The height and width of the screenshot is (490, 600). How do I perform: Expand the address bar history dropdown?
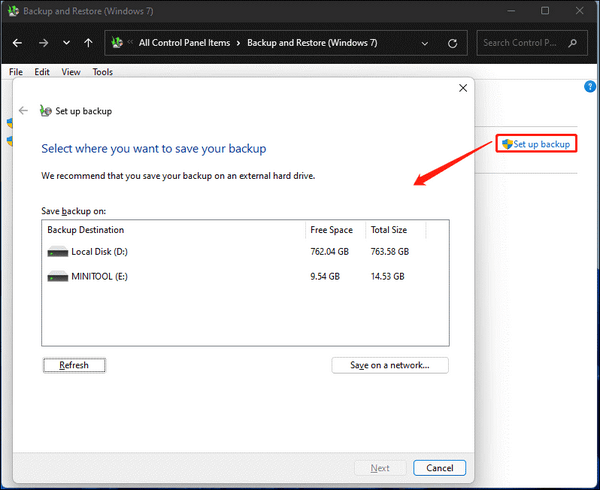coord(425,43)
